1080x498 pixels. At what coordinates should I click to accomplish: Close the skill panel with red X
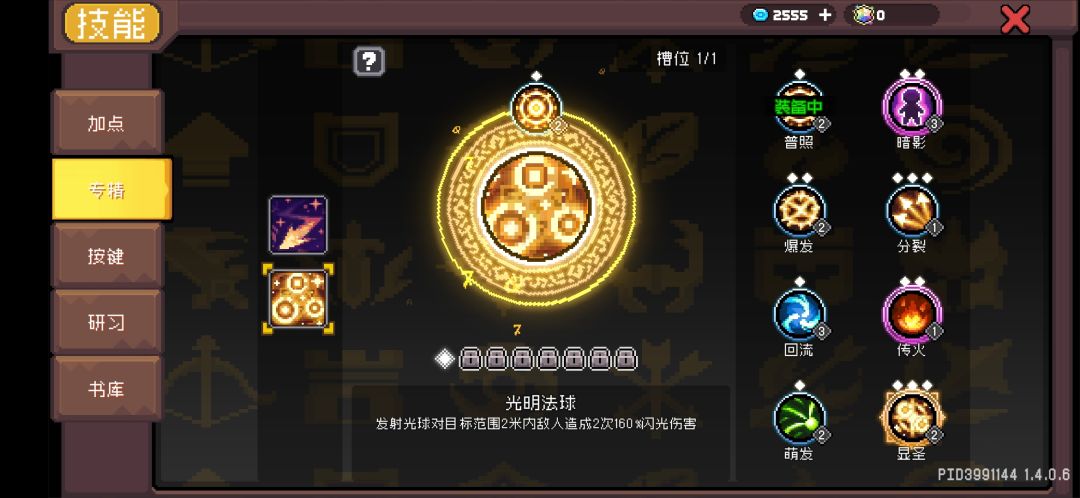tap(1015, 19)
